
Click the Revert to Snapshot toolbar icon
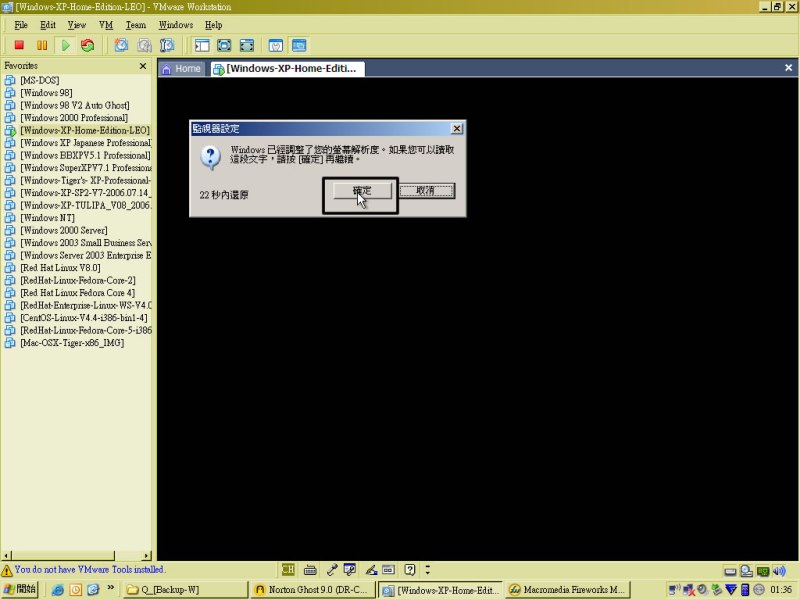pyautogui.click(x=144, y=45)
